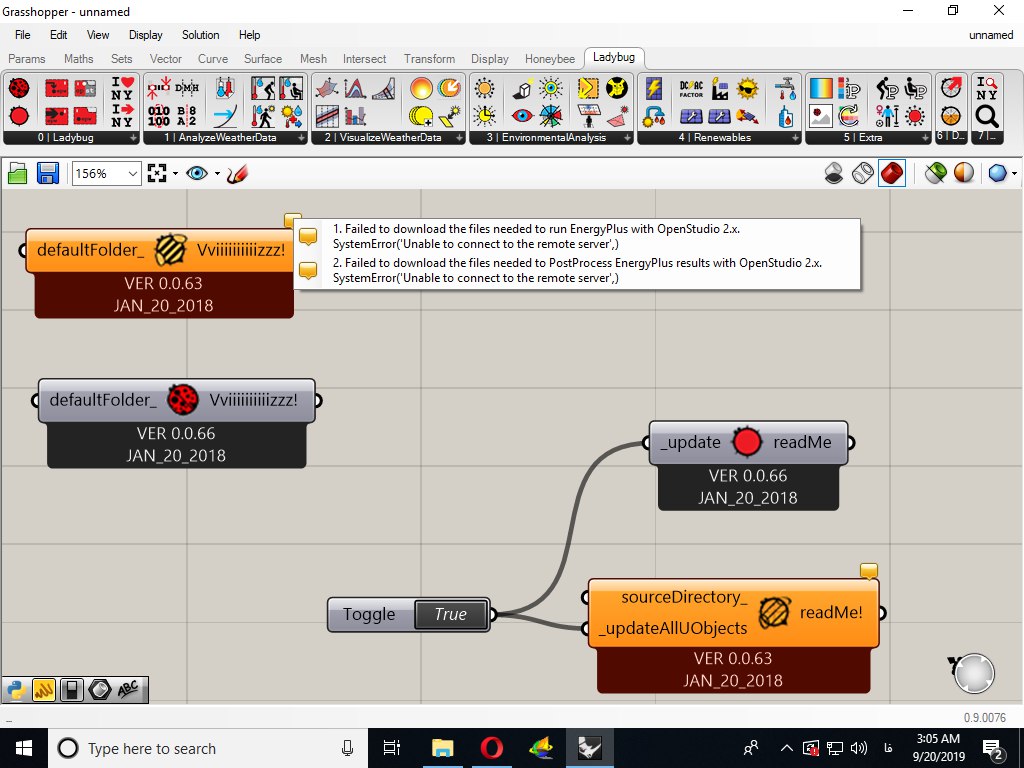The height and width of the screenshot is (768, 1024).
Task: Flip the Toggle component's True value
Action: pos(451,614)
